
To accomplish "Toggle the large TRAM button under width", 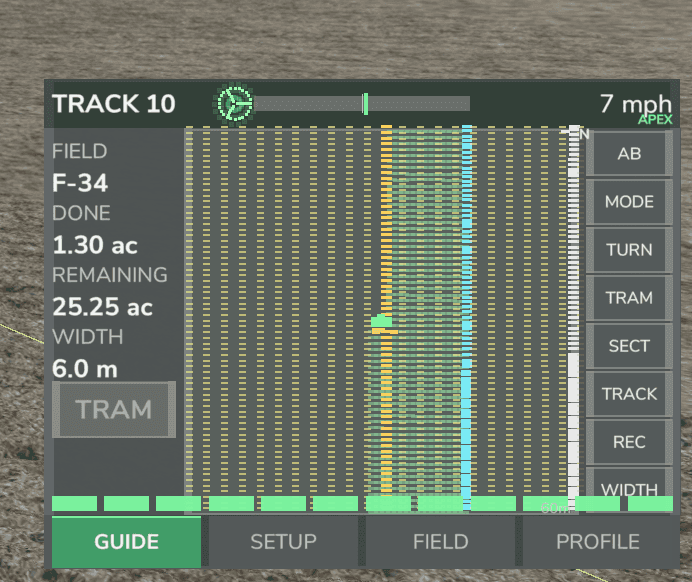I will pos(114,409).
